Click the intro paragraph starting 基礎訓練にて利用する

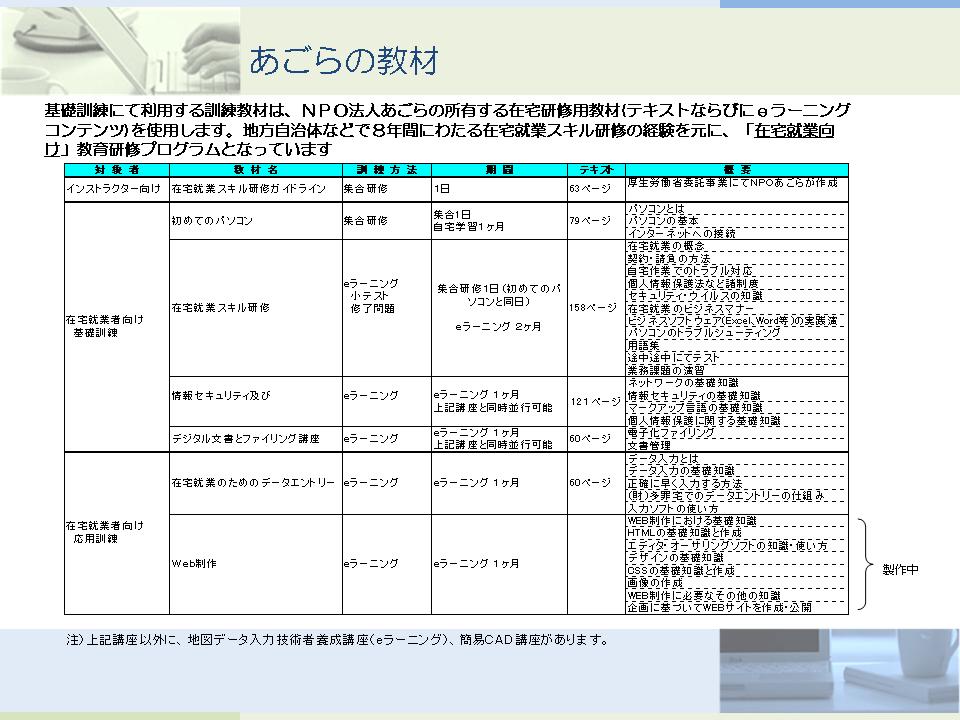point(447,130)
